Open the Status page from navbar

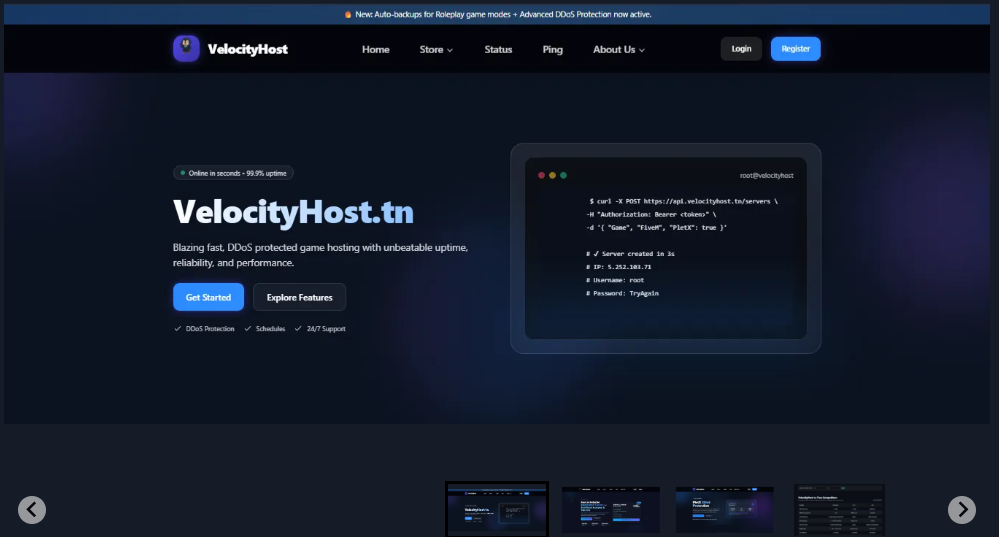point(498,49)
